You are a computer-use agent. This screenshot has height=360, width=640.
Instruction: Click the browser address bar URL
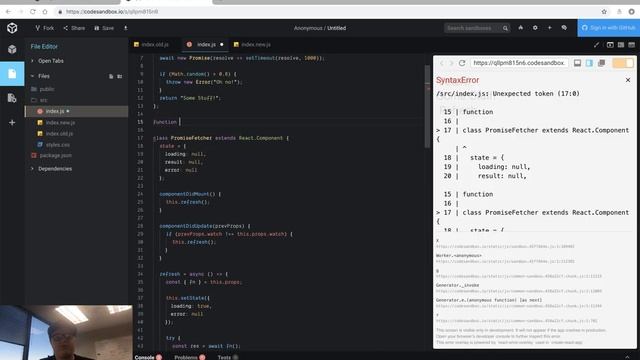112,12
